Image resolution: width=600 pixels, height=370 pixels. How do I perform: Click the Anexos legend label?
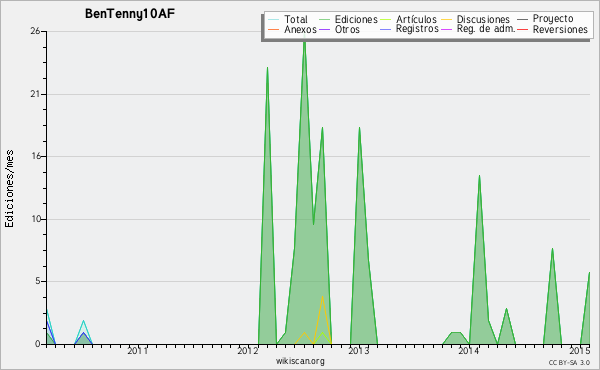[300, 29]
